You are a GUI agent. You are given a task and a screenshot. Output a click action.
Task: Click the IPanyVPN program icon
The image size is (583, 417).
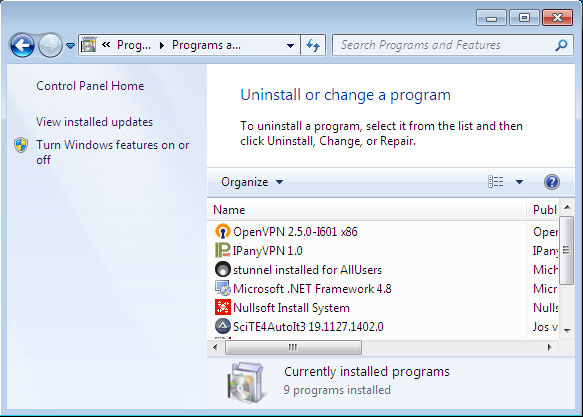(x=222, y=250)
